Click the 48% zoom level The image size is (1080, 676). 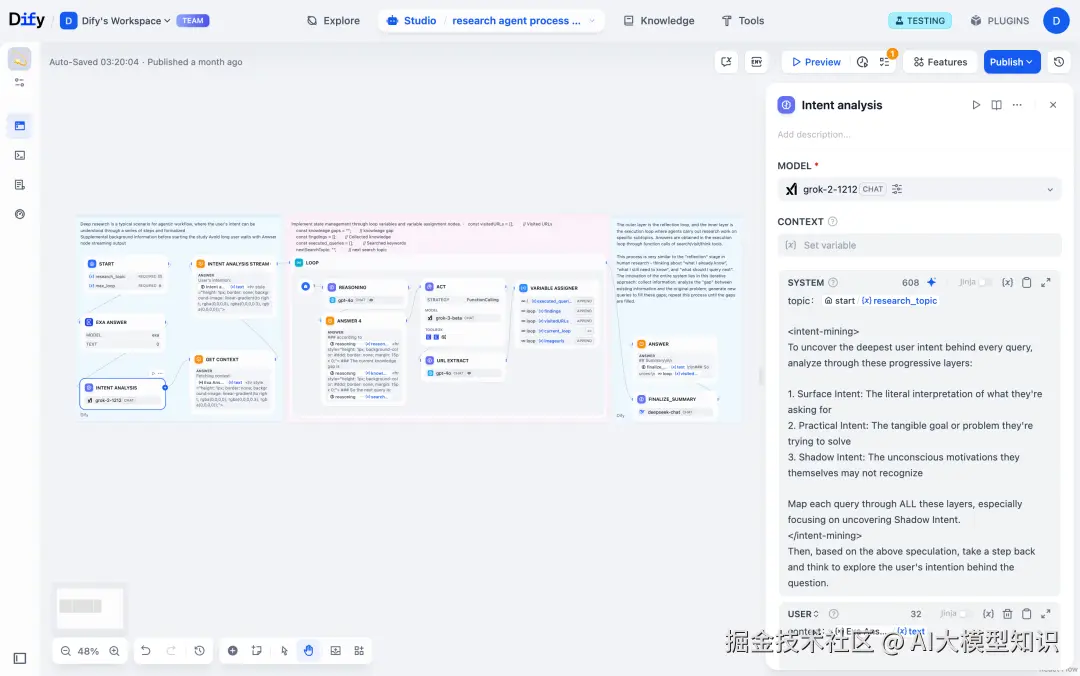(x=88, y=651)
